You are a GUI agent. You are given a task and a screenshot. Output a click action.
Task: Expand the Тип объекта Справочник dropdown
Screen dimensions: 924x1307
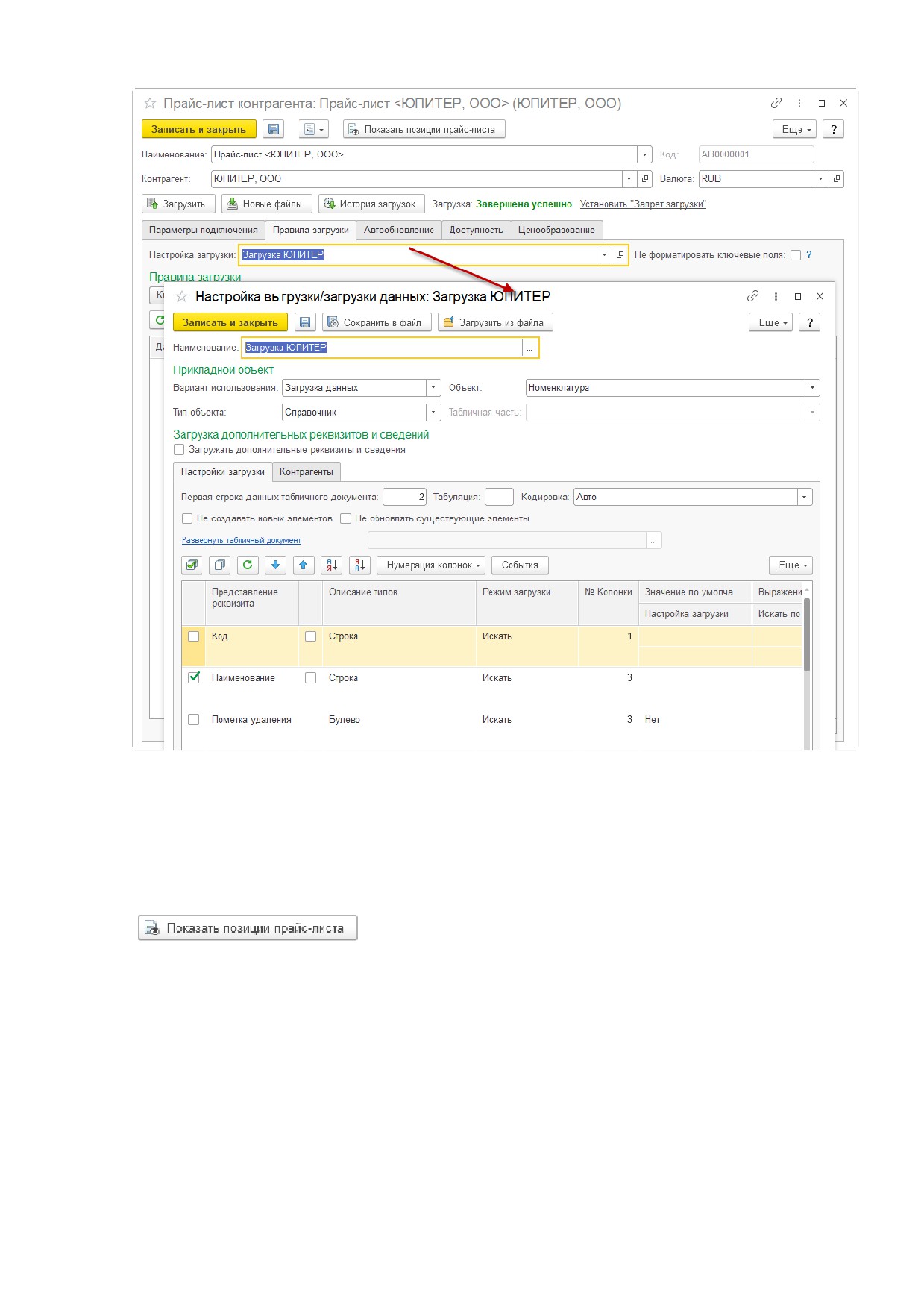point(433,413)
